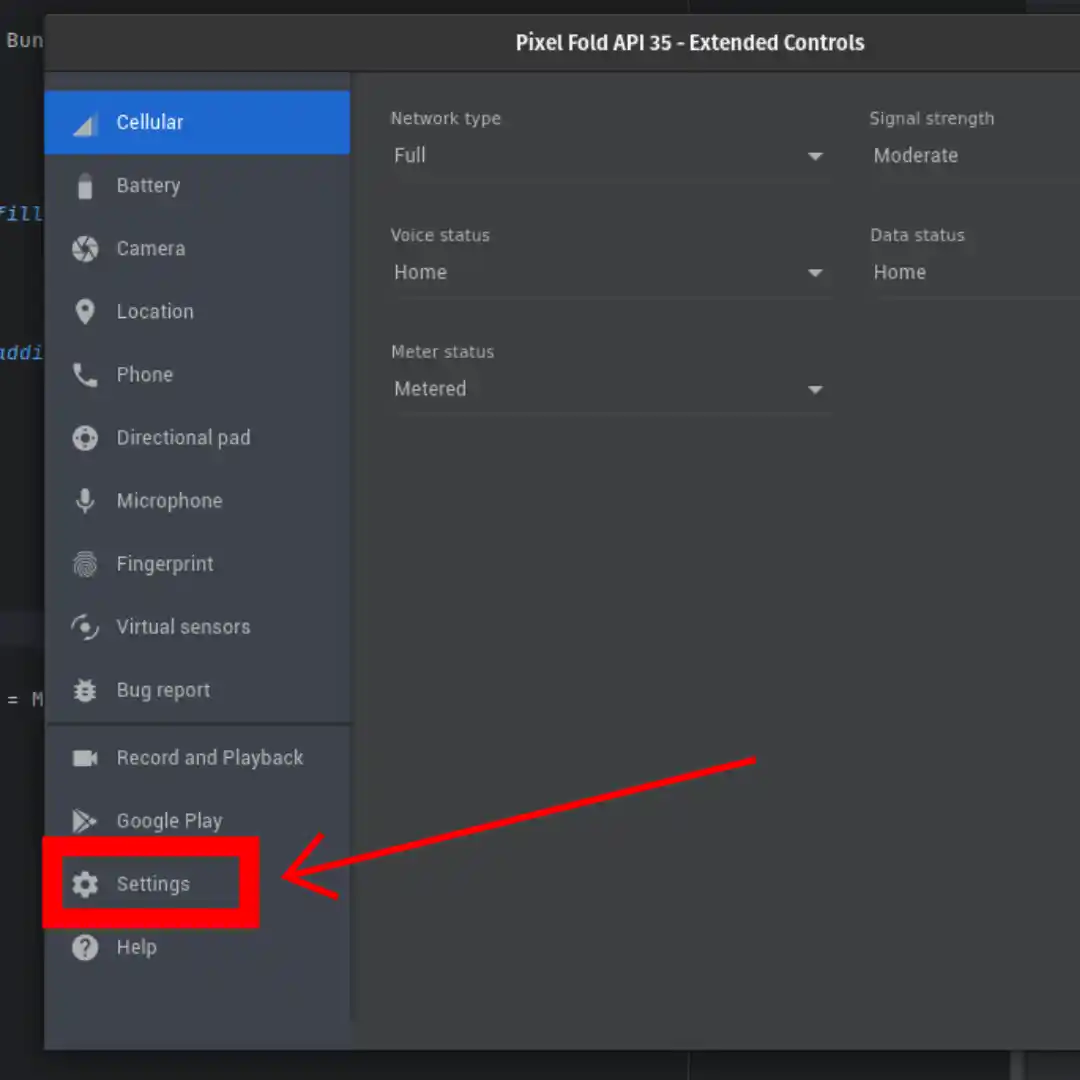Viewport: 1080px width, 1080px height.
Task: Click the Signal strength label
Action: [x=932, y=118]
